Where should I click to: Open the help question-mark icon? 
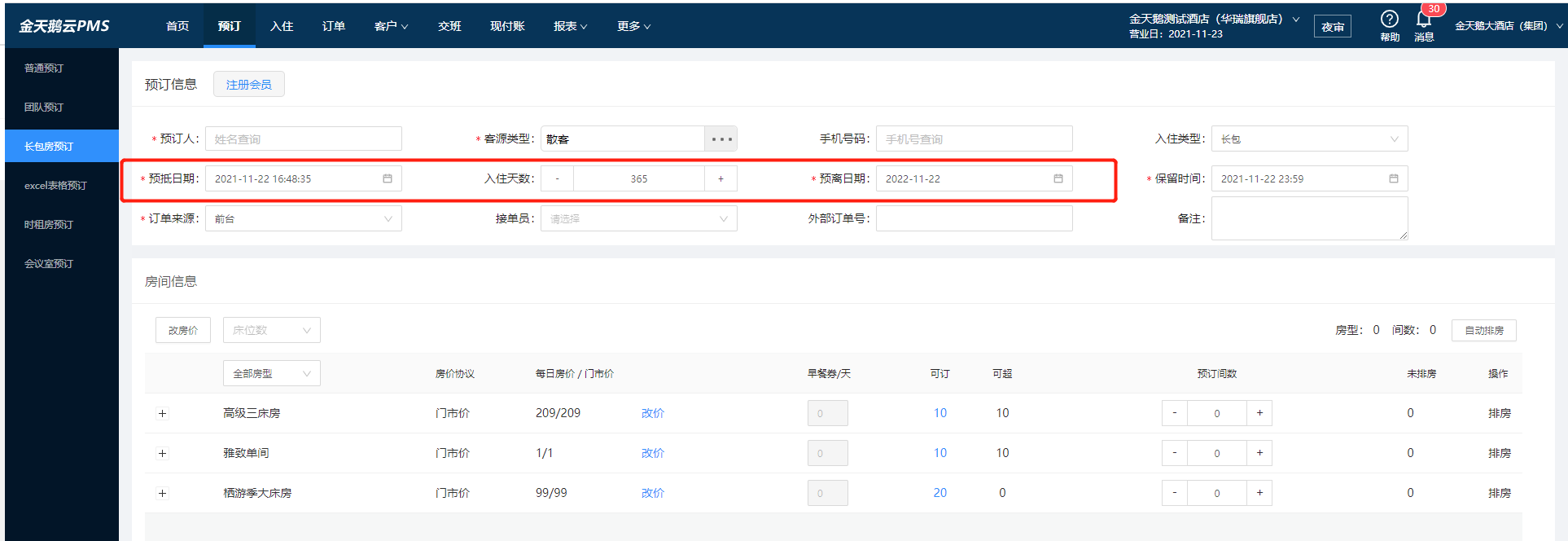[x=1389, y=19]
